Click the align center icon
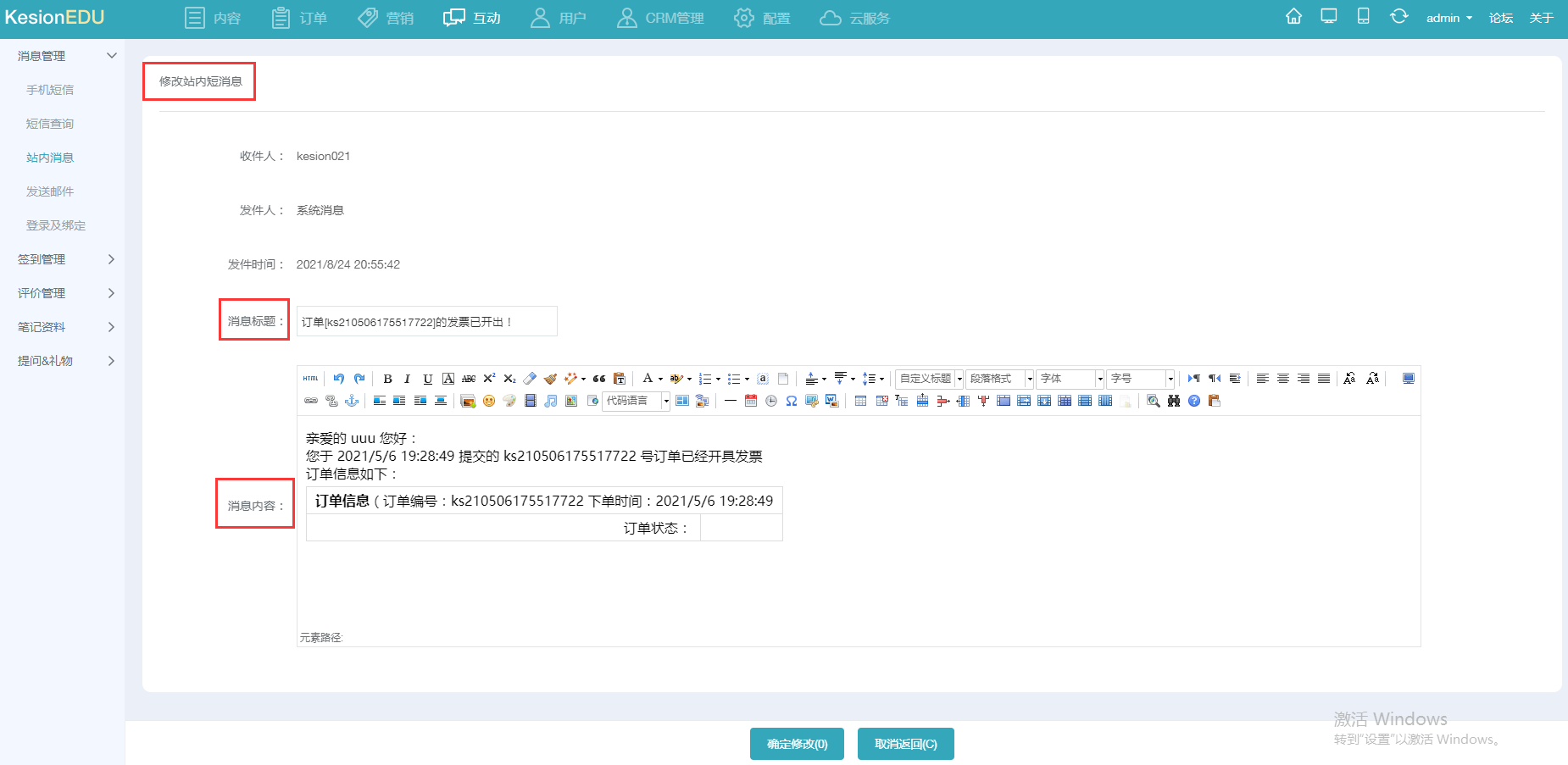The image size is (1568, 765). pos(1283,379)
